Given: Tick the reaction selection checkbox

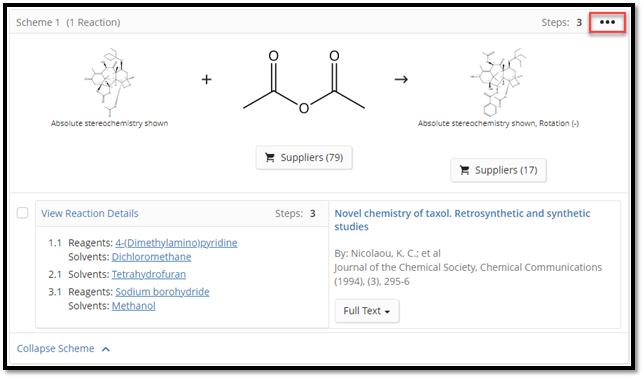Looking at the screenshot, I should point(23,213).
